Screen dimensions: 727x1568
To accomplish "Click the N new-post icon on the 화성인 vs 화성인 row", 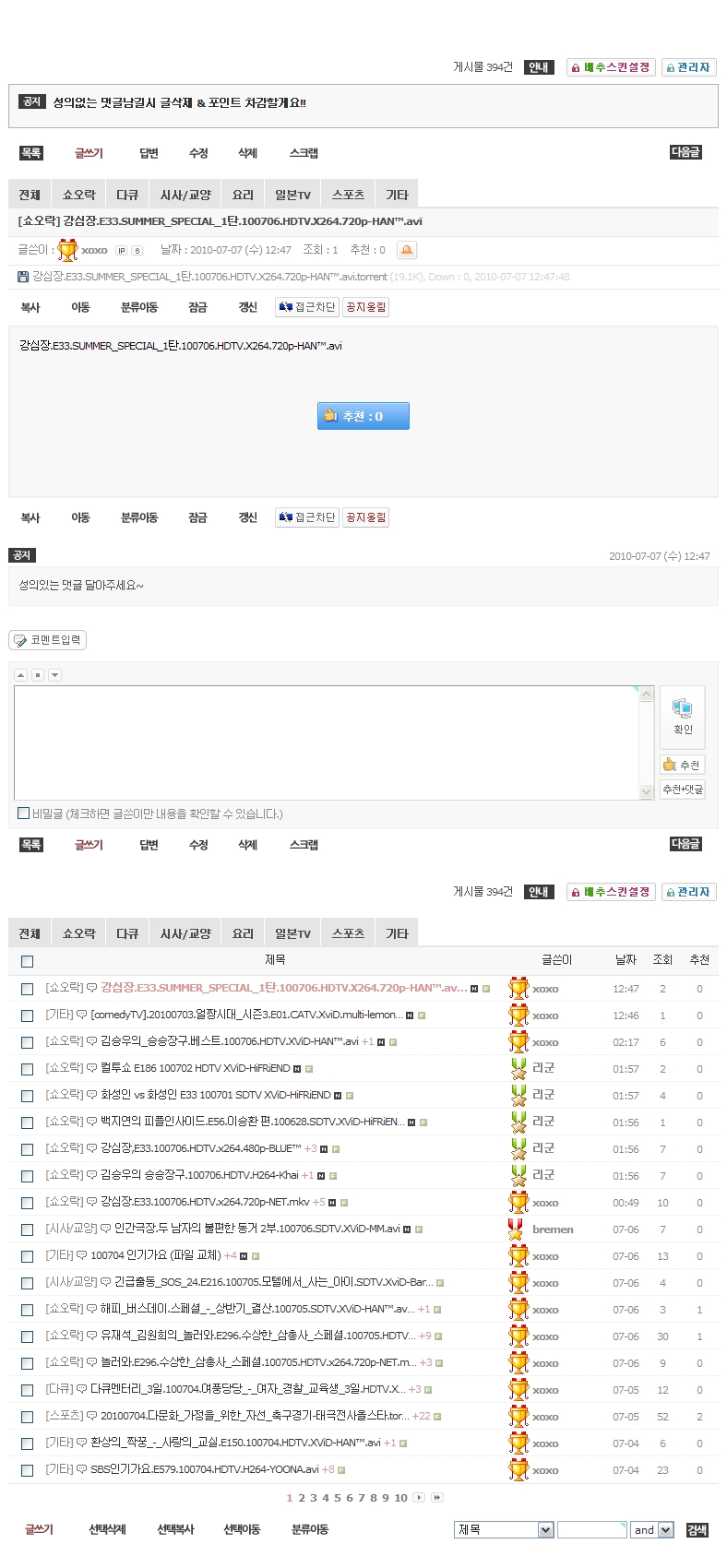I will click(x=338, y=1096).
